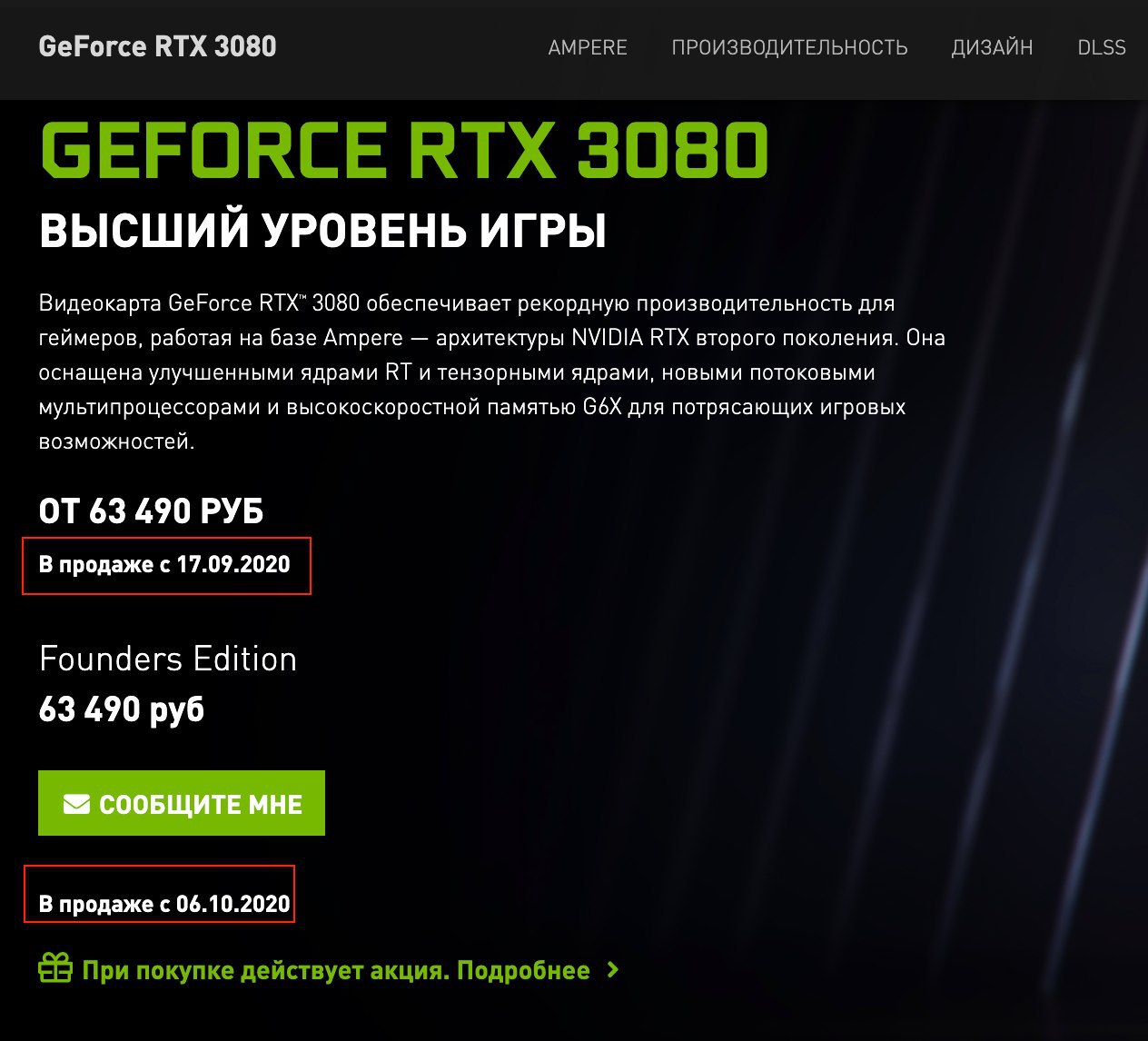This screenshot has height=1041, width=1148.
Task: Click the large green GEFORCE RTX 3080 heading
Action: coord(404,150)
